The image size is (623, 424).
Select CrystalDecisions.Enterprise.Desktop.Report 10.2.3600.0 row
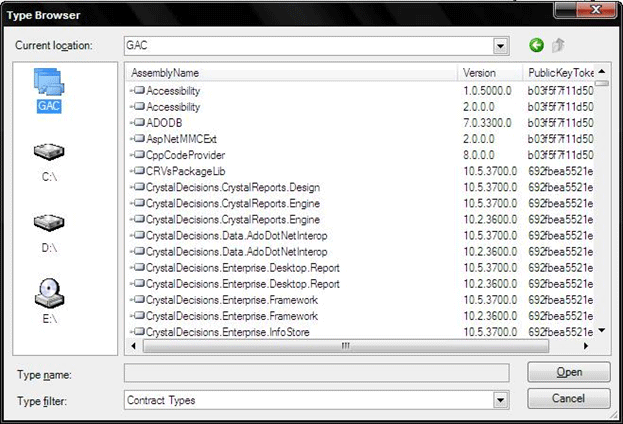[x=361, y=284]
